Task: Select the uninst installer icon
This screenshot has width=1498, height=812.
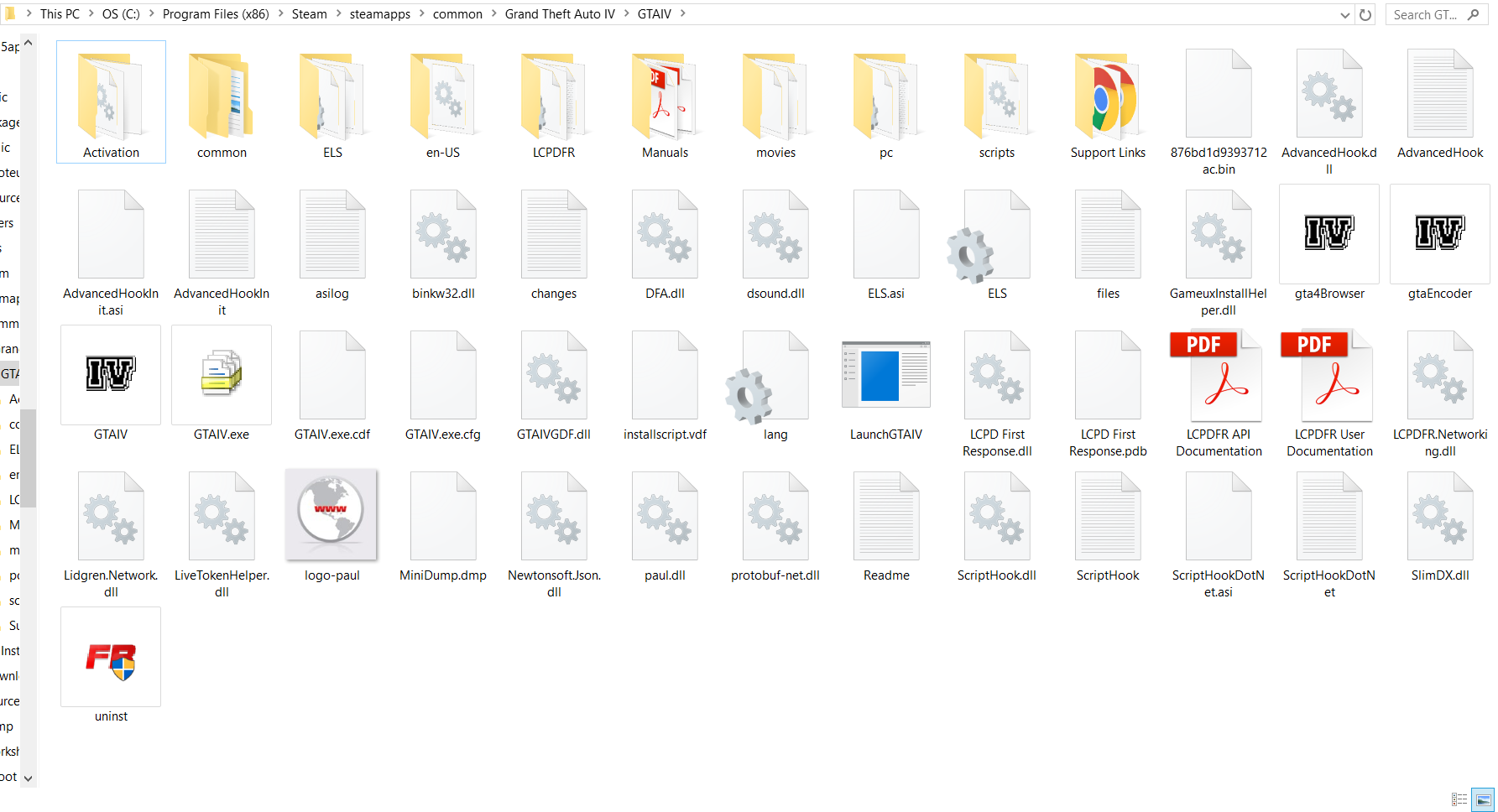Action: [x=111, y=657]
